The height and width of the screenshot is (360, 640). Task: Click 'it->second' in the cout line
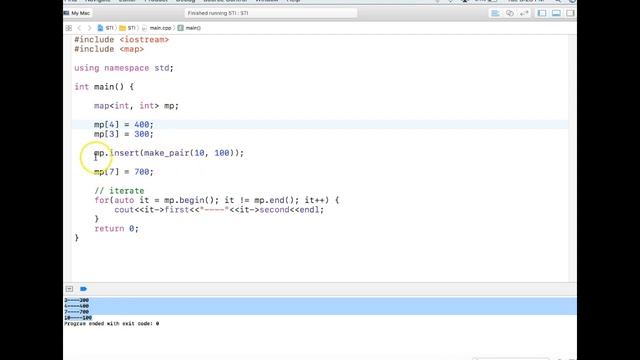pyautogui.click(x=264, y=210)
